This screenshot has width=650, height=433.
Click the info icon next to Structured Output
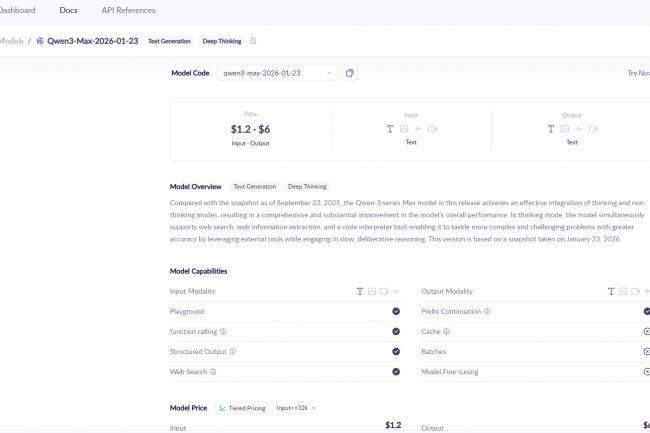point(233,352)
